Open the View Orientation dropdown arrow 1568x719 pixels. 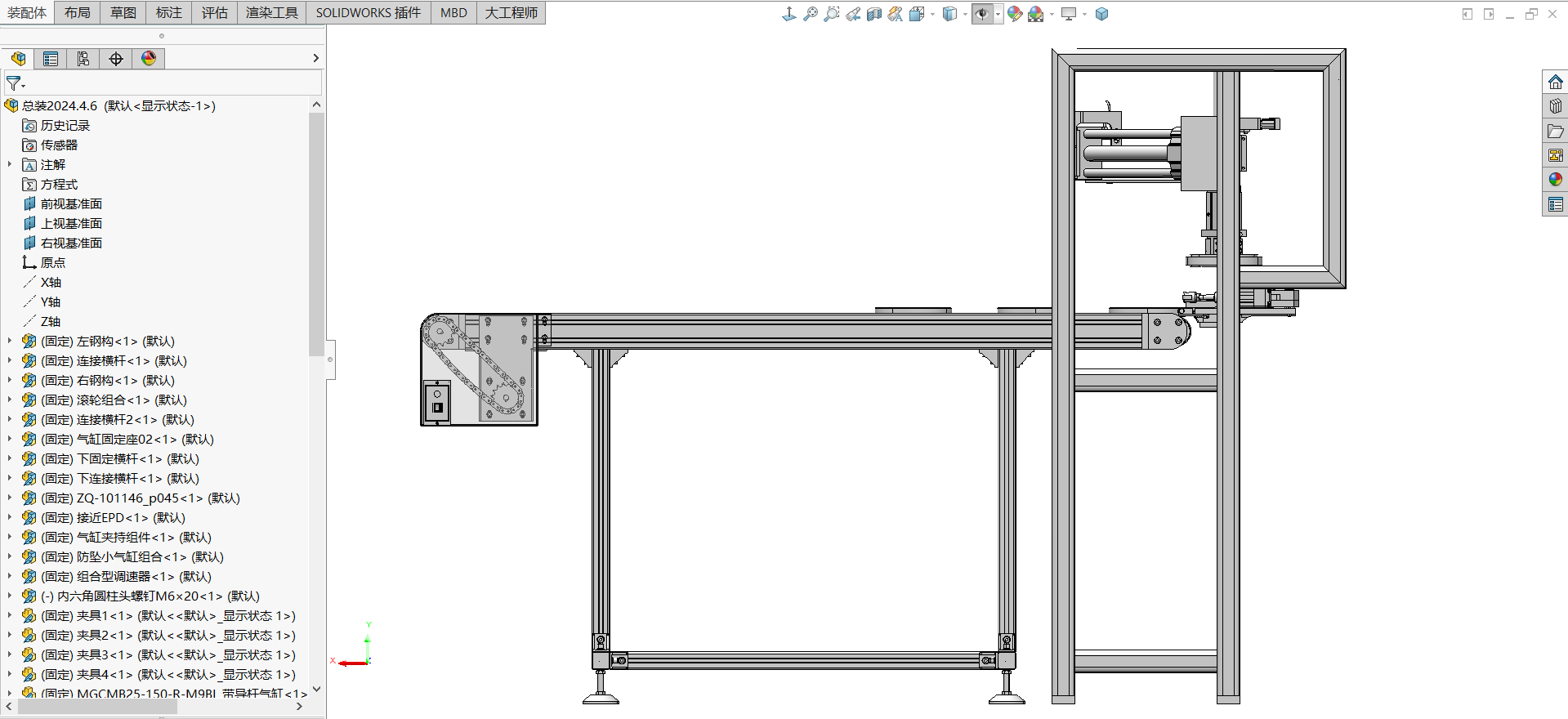click(x=932, y=14)
